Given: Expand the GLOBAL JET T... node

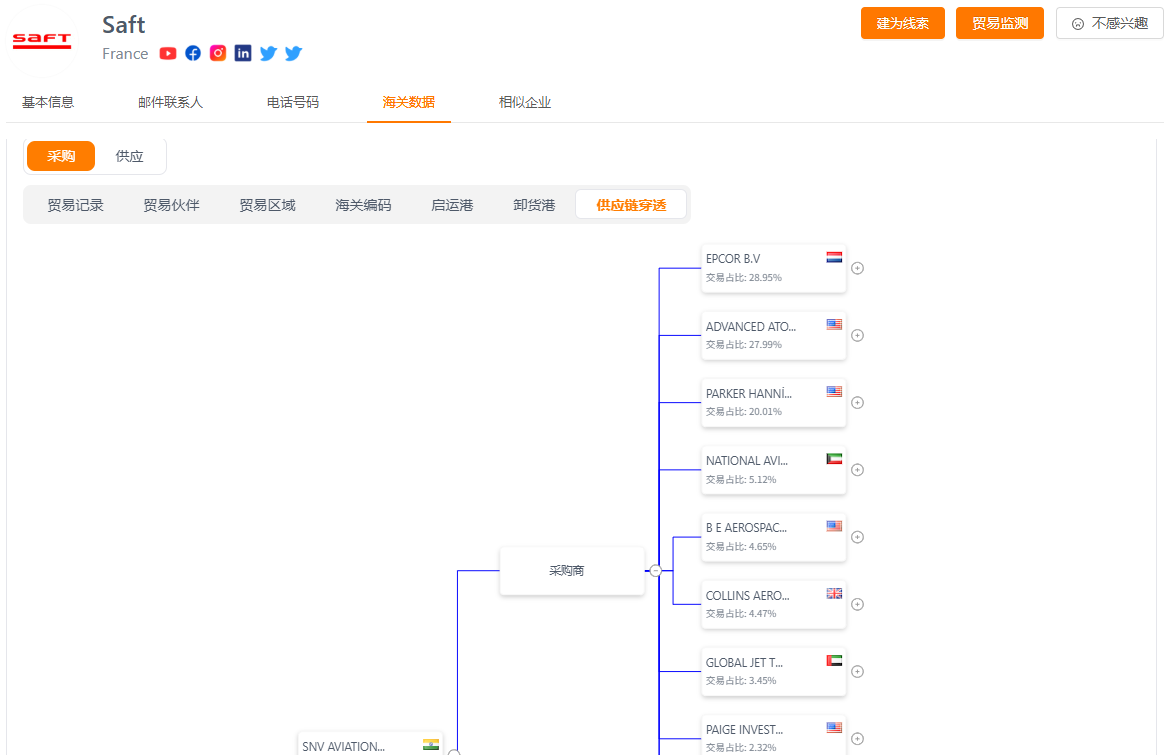Looking at the screenshot, I should [x=857, y=672].
